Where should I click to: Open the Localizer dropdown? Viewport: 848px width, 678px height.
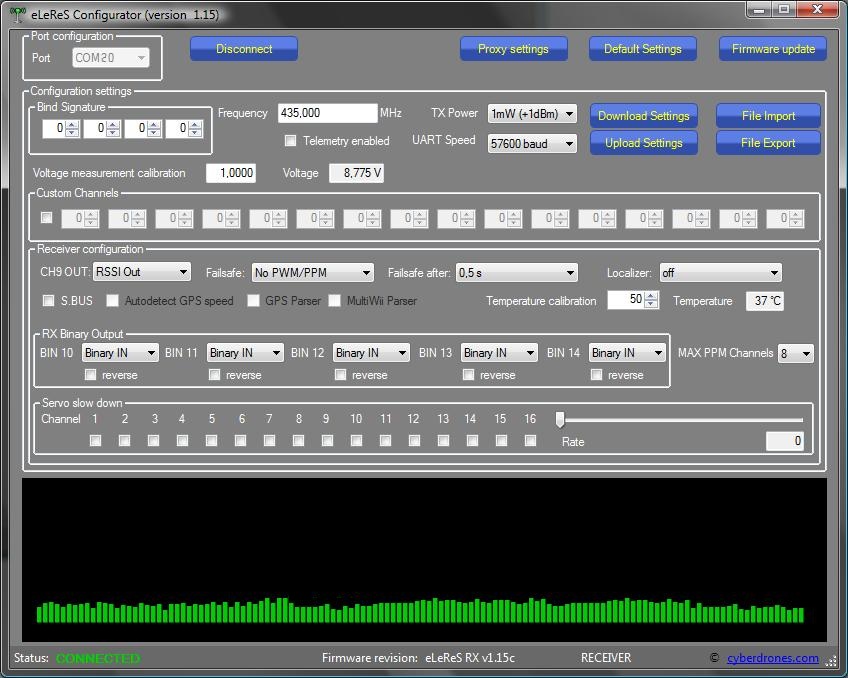720,273
